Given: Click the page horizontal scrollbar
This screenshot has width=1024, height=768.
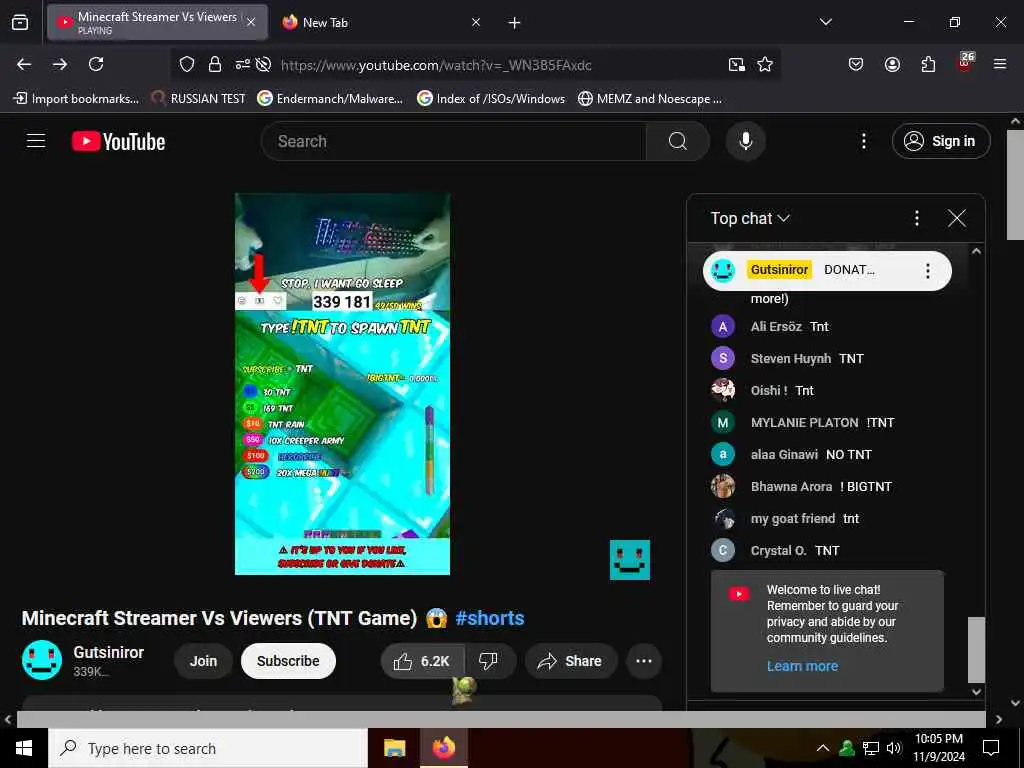Looking at the screenshot, I should 501,719.
